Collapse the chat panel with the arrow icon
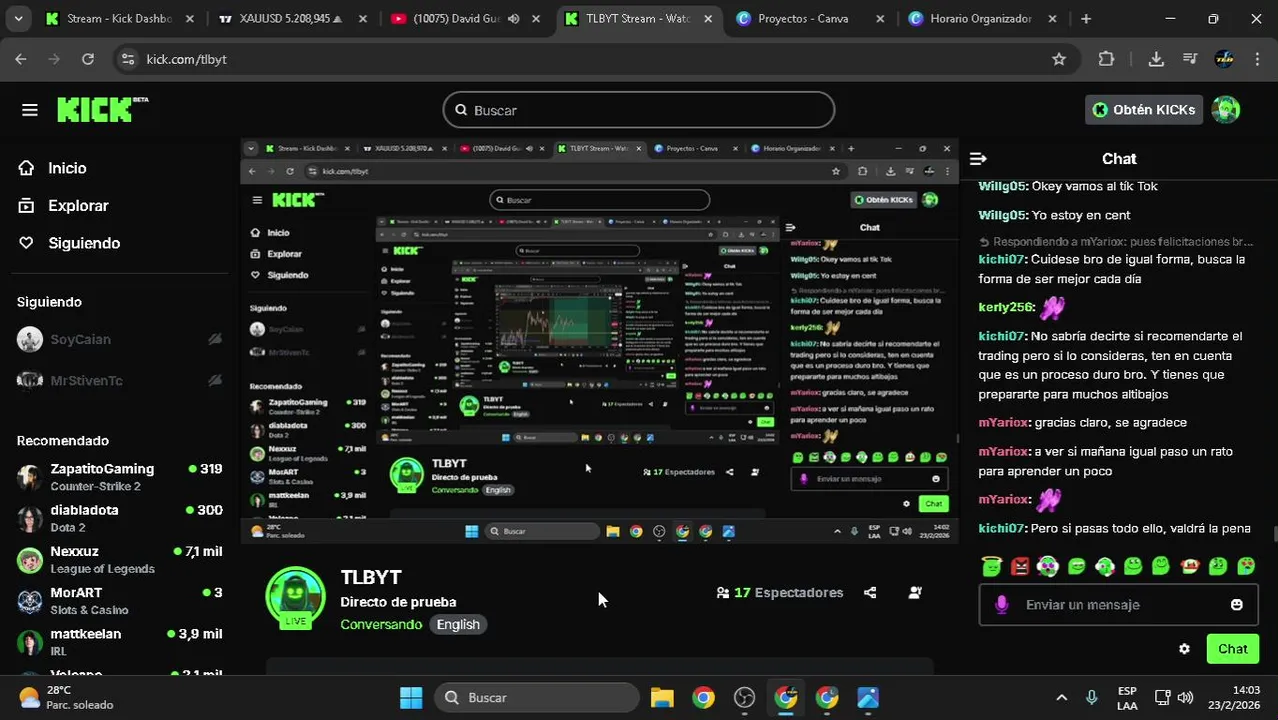The width and height of the screenshot is (1278, 720). click(978, 159)
